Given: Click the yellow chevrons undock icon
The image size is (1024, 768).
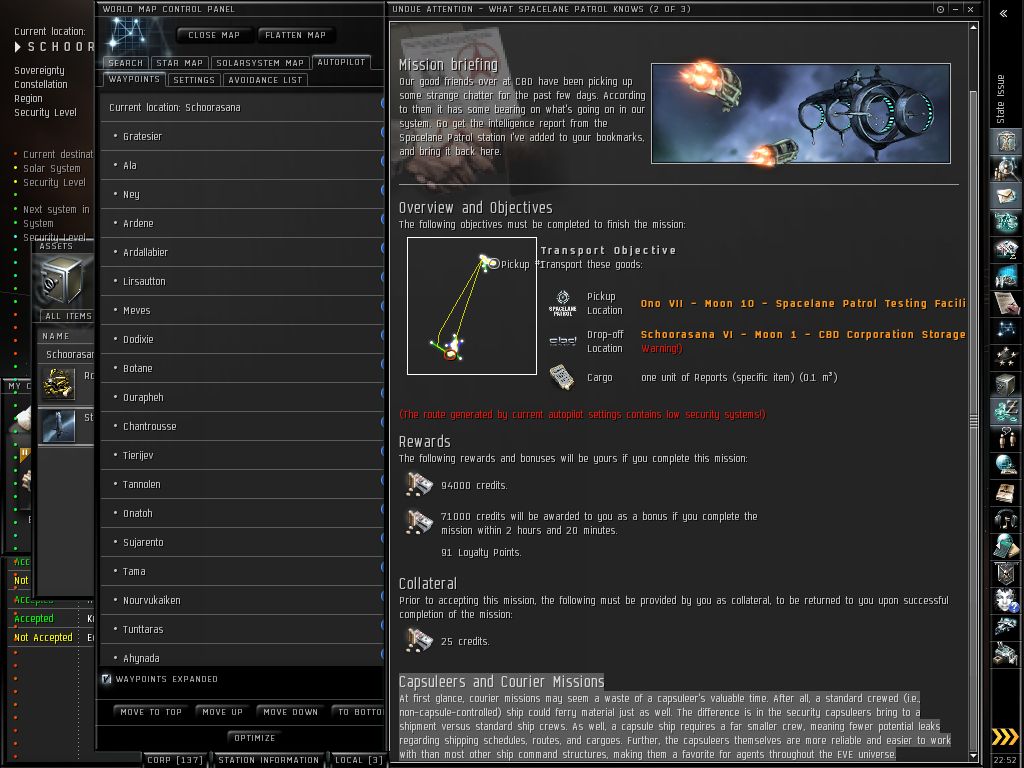Looking at the screenshot, I should coord(1004,737).
